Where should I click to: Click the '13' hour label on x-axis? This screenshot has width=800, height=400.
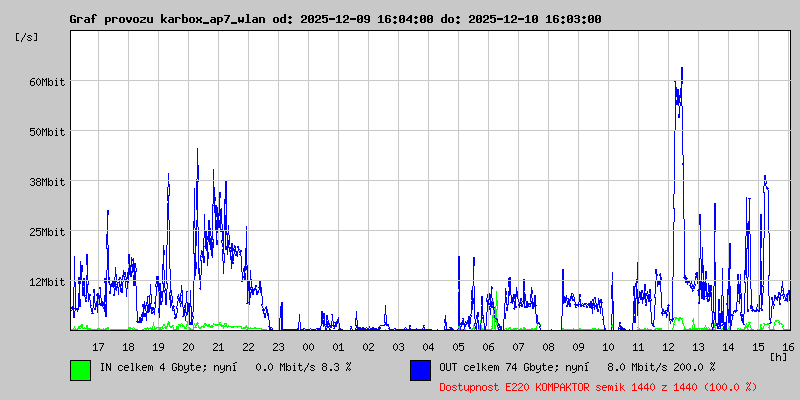click(698, 347)
